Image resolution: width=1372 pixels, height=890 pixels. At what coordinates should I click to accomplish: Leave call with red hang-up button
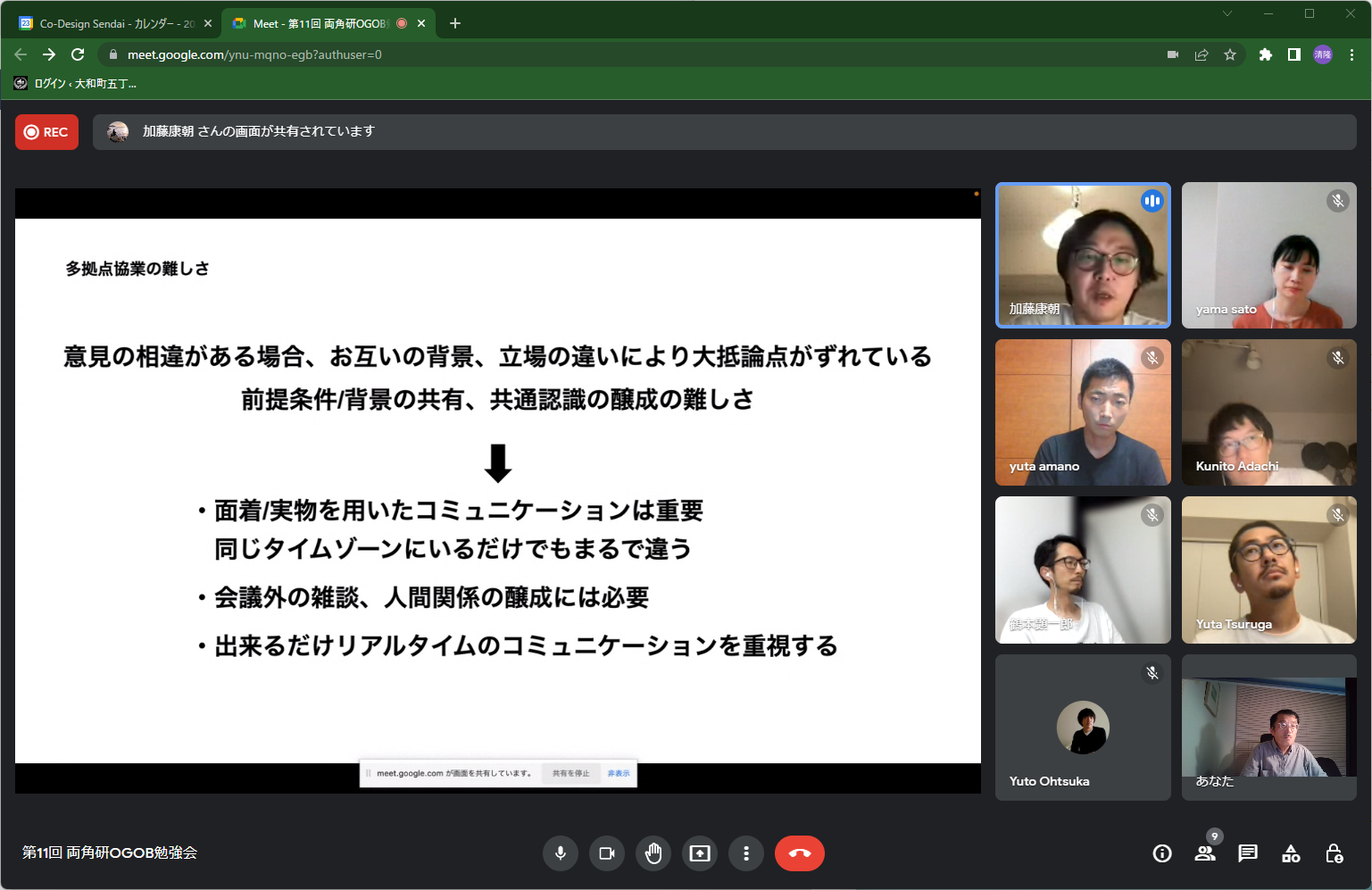(x=799, y=853)
